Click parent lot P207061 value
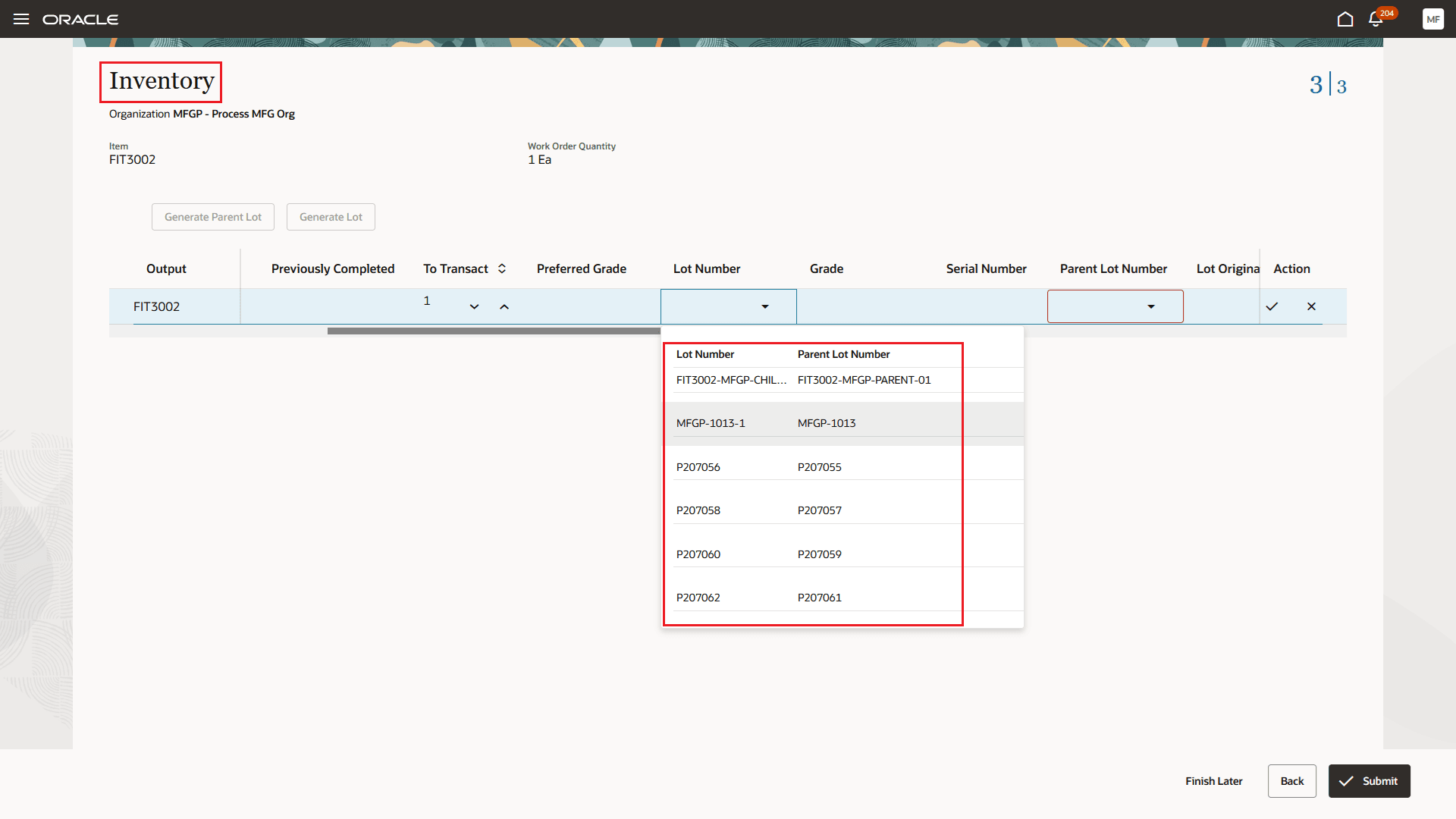Screen dimensions: 1456x819 pos(820,598)
